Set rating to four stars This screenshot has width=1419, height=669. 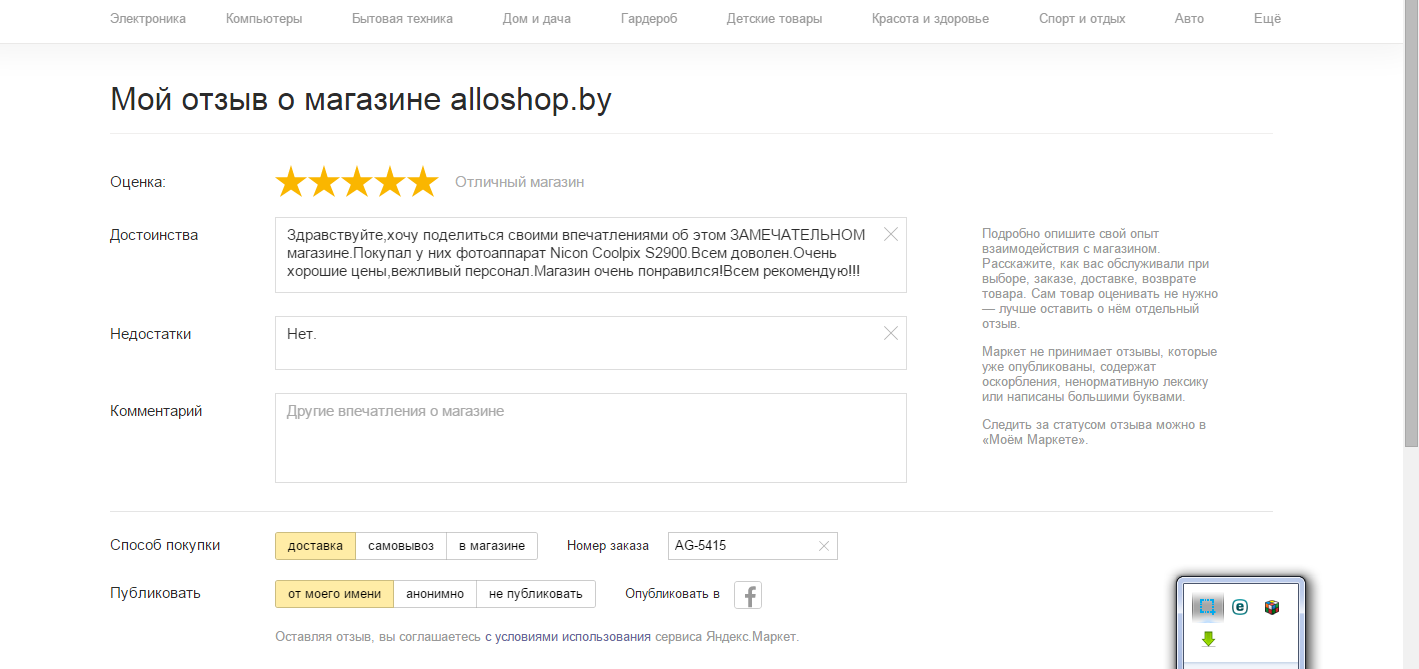(390, 182)
